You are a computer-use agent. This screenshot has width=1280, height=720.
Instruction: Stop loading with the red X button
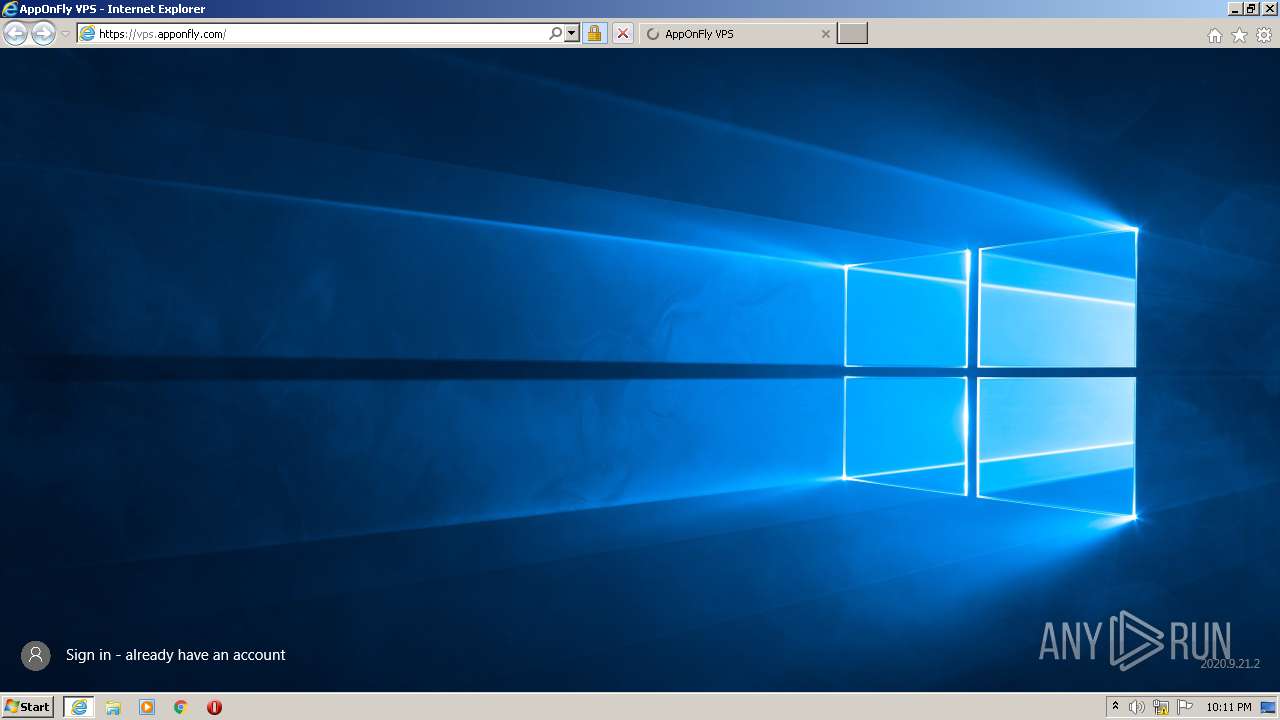[x=622, y=34]
